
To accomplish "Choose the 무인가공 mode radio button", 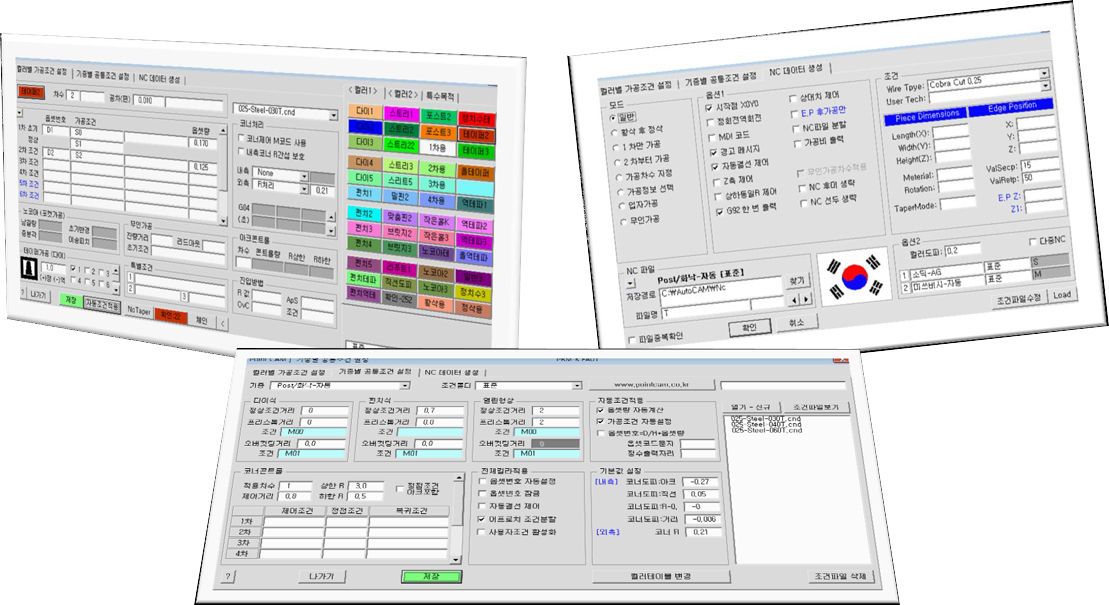I will [x=623, y=221].
